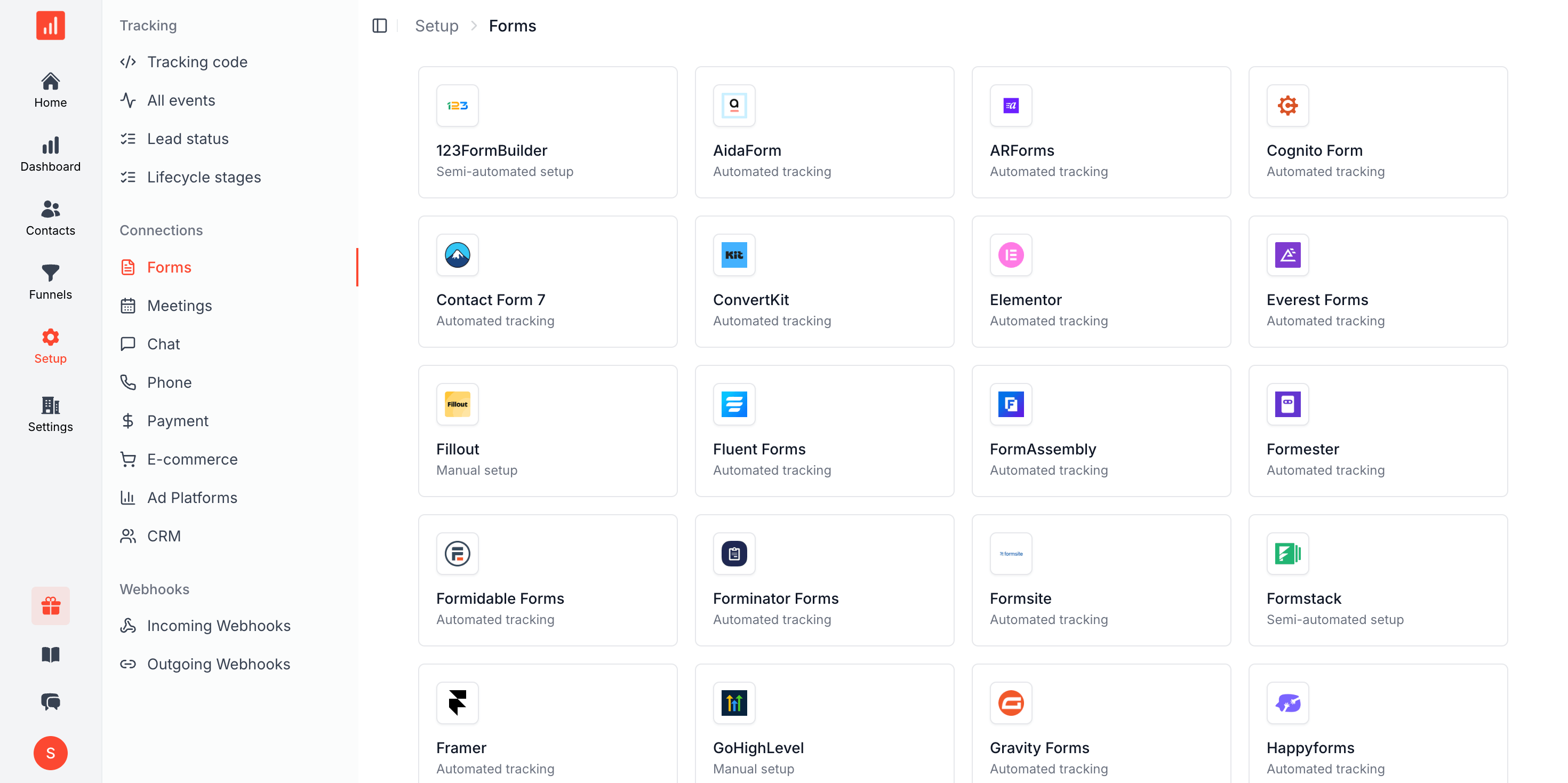Click the app logo icon

pyautogui.click(x=51, y=26)
